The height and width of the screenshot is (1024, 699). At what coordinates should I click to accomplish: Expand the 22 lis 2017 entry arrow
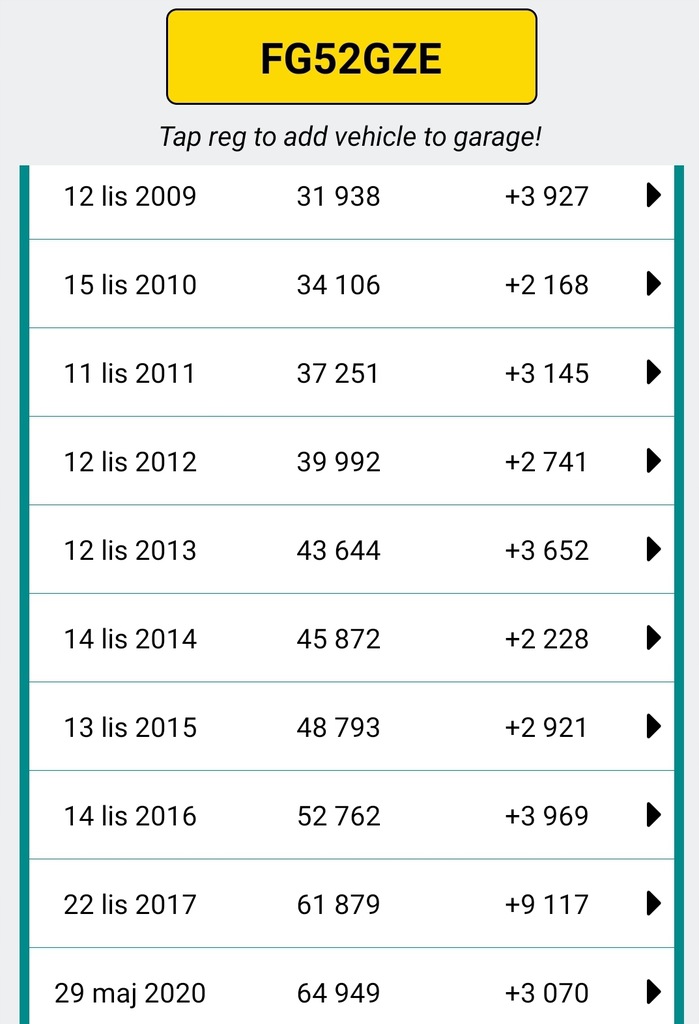coord(654,904)
